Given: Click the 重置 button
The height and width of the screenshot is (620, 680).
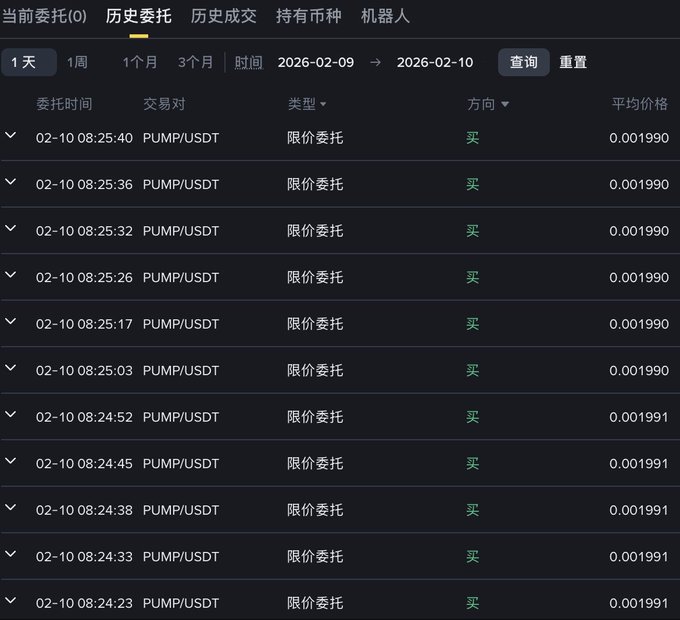Looking at the screenshot, I should coord(573,62).
